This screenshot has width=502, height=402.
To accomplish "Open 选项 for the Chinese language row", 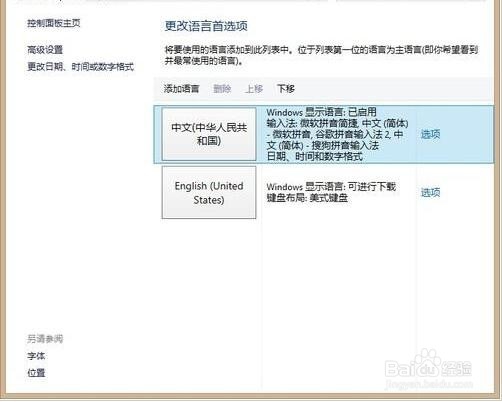I will click(430, 134).
